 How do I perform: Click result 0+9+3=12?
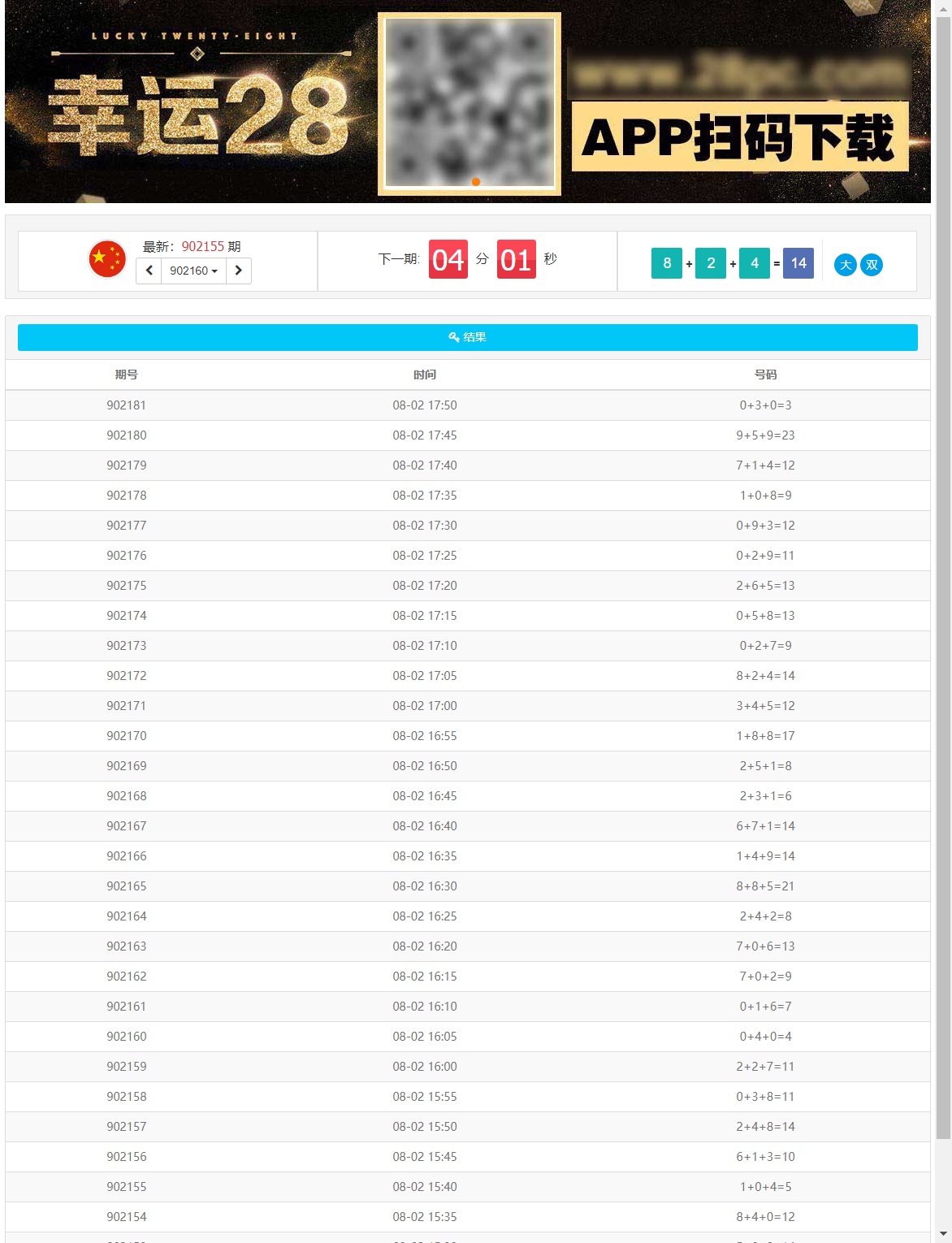pos(766,526)
